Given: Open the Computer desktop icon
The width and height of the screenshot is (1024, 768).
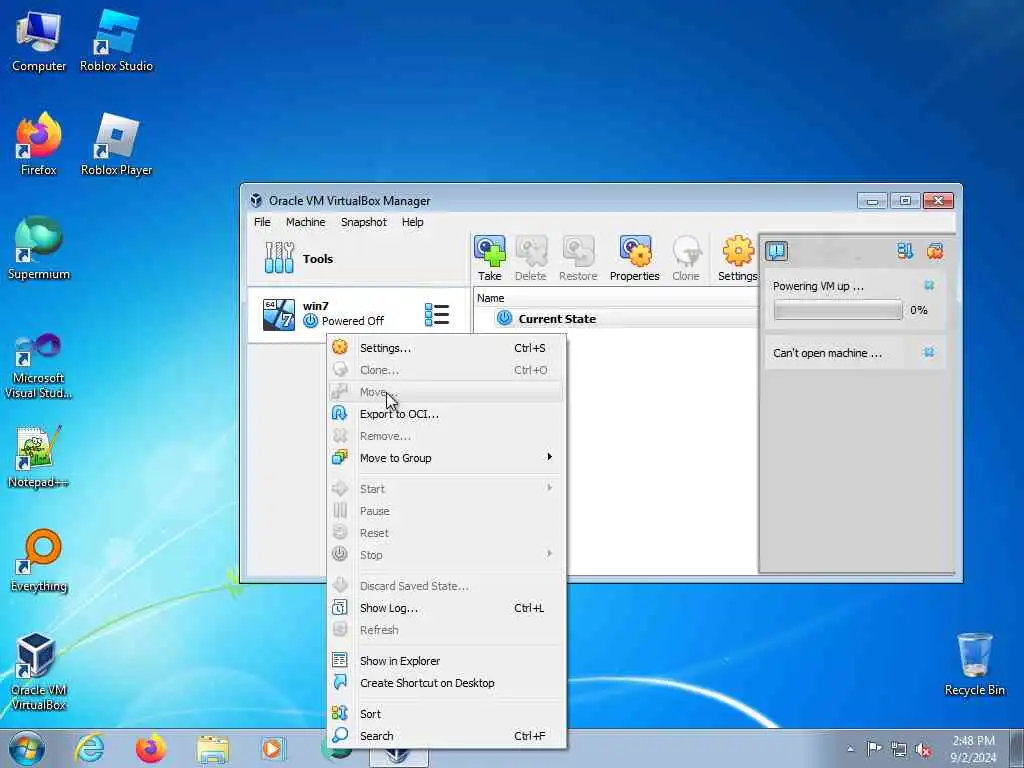Looking at the screenshot, I should point(39,42).
